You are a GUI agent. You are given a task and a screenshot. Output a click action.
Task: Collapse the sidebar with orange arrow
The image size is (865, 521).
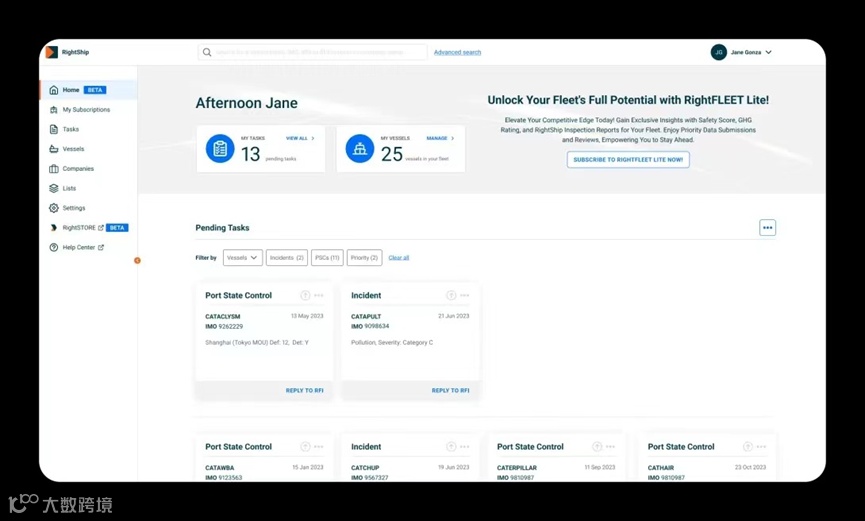[x=137, y=260]
